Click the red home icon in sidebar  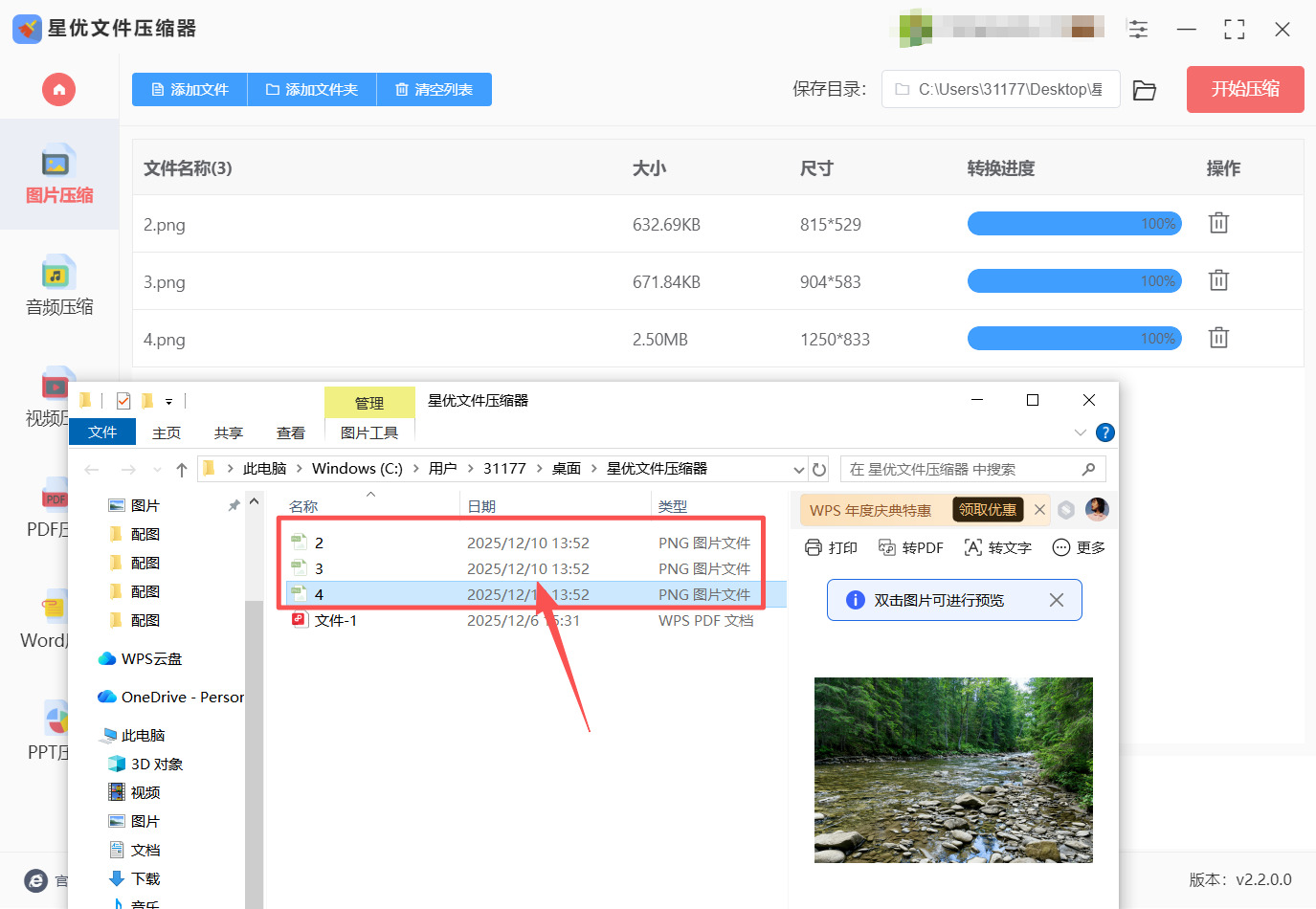tap(58, 90)
